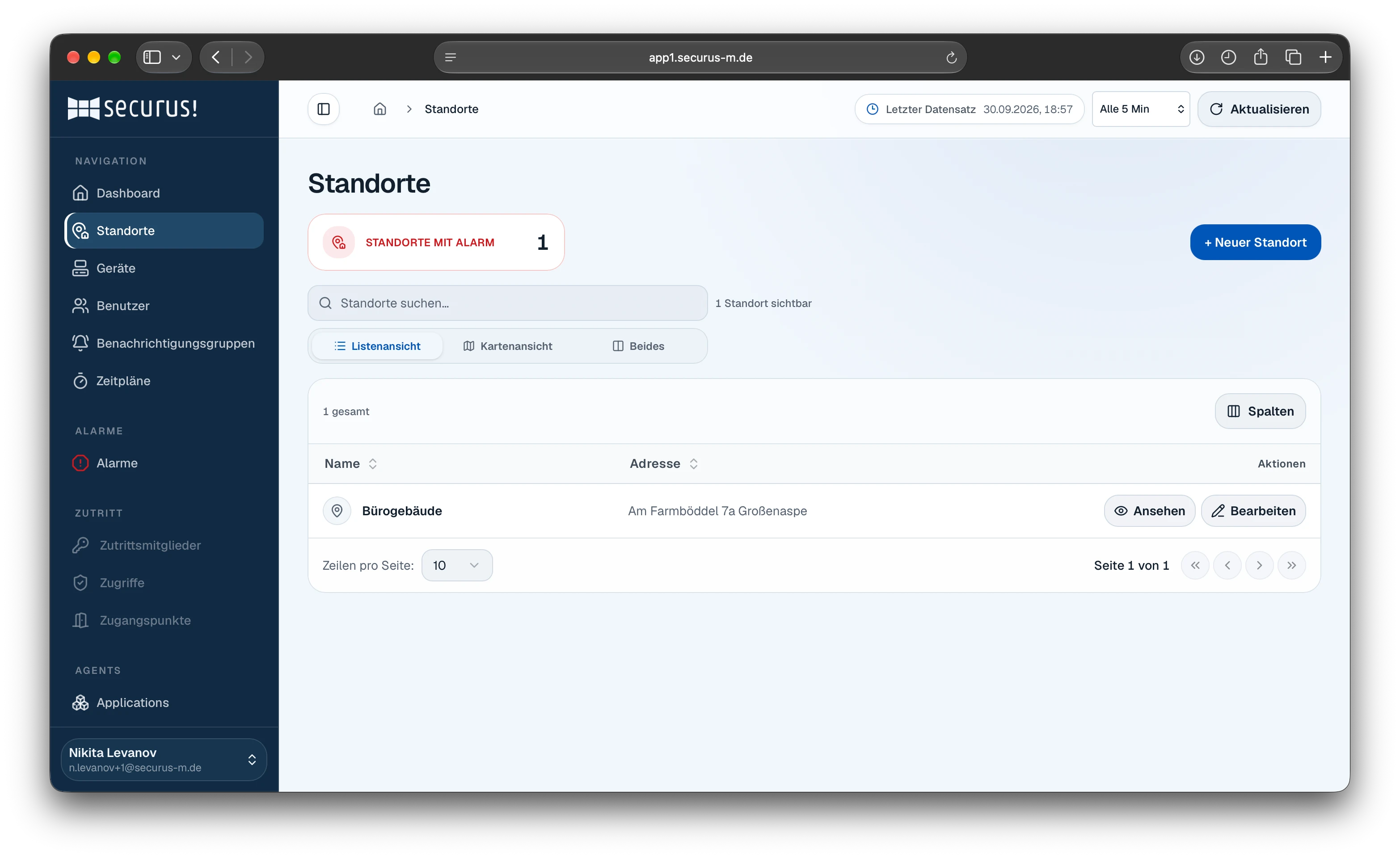Image resolution: width=1400 pixels, height=858 pixels.
Task: Click the Bürogebäude location pin icon
Action: coord(337,511)
